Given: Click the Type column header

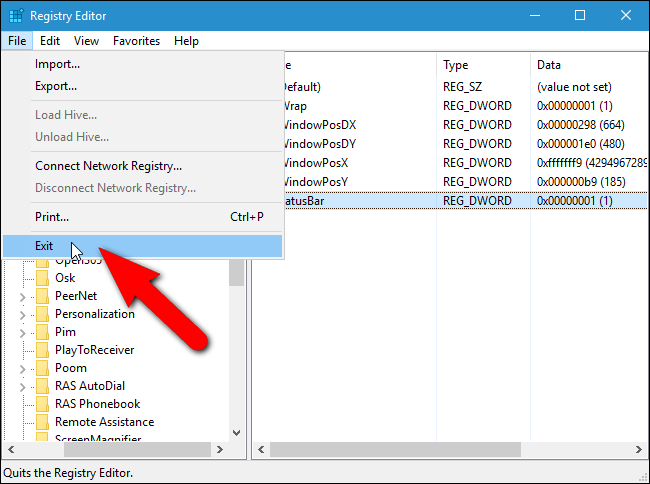Looking at the screenshot, I should click(x=483, y=65).
